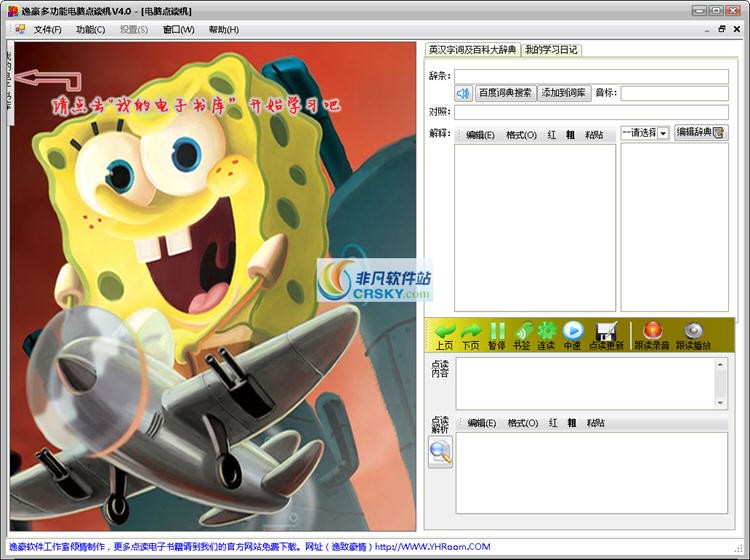
Task: Open the 功能(C) menu
Action: (90, 30)
